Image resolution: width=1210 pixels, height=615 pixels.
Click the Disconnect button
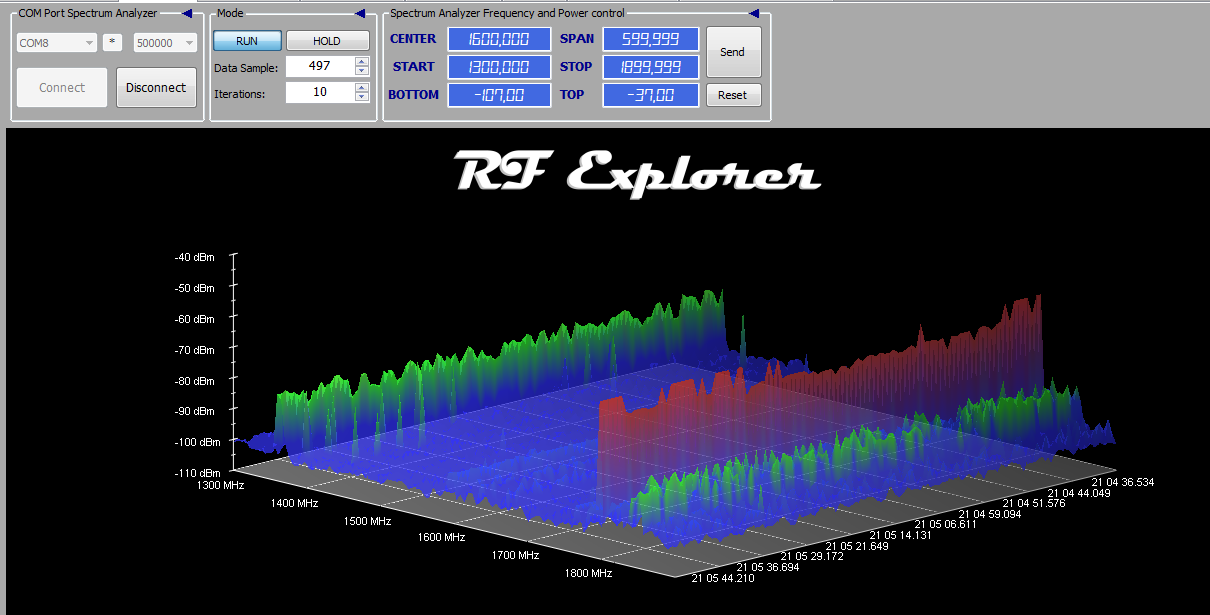156,87
